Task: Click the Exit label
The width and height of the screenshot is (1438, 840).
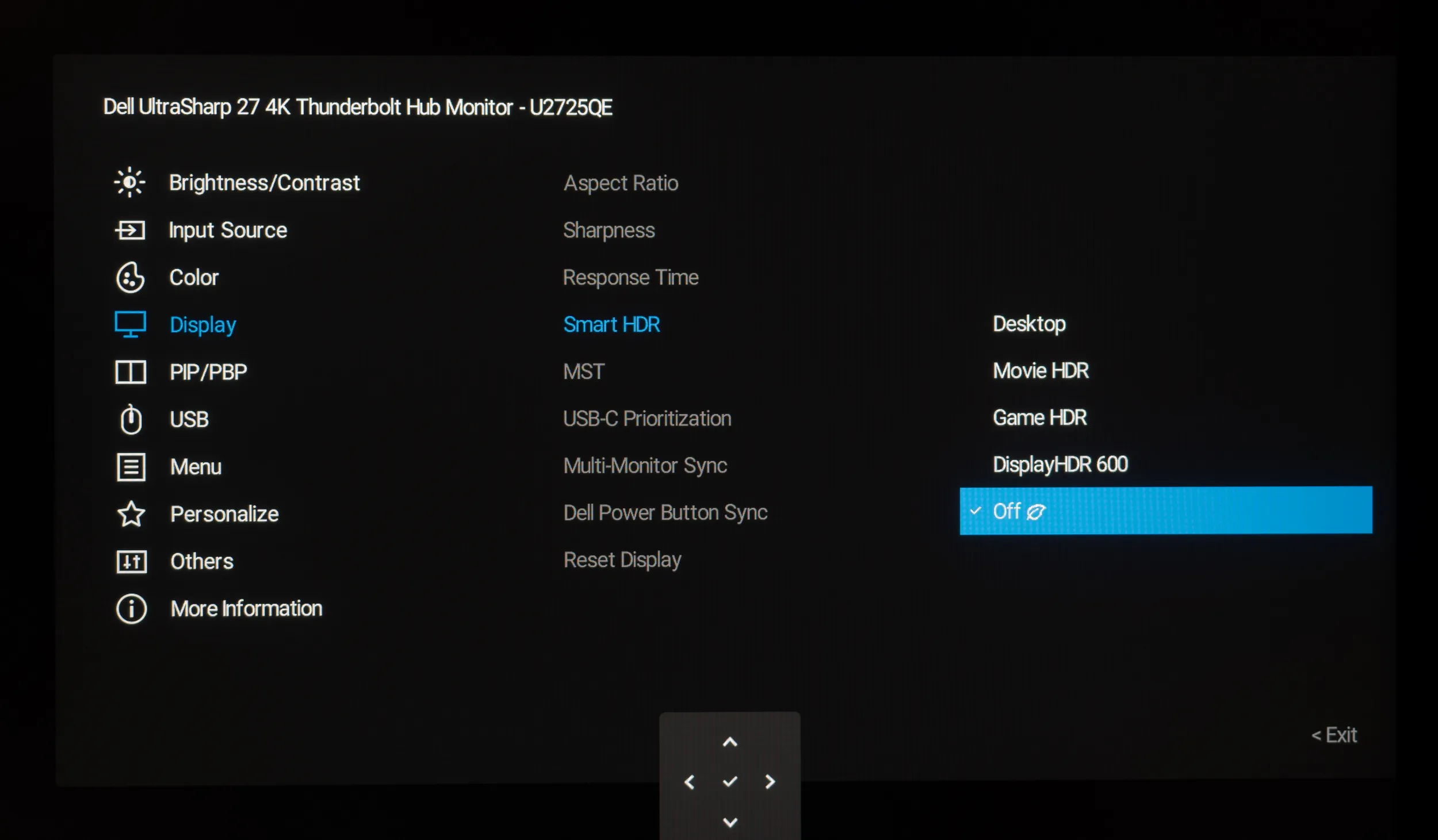Action: coord(1334,735)
